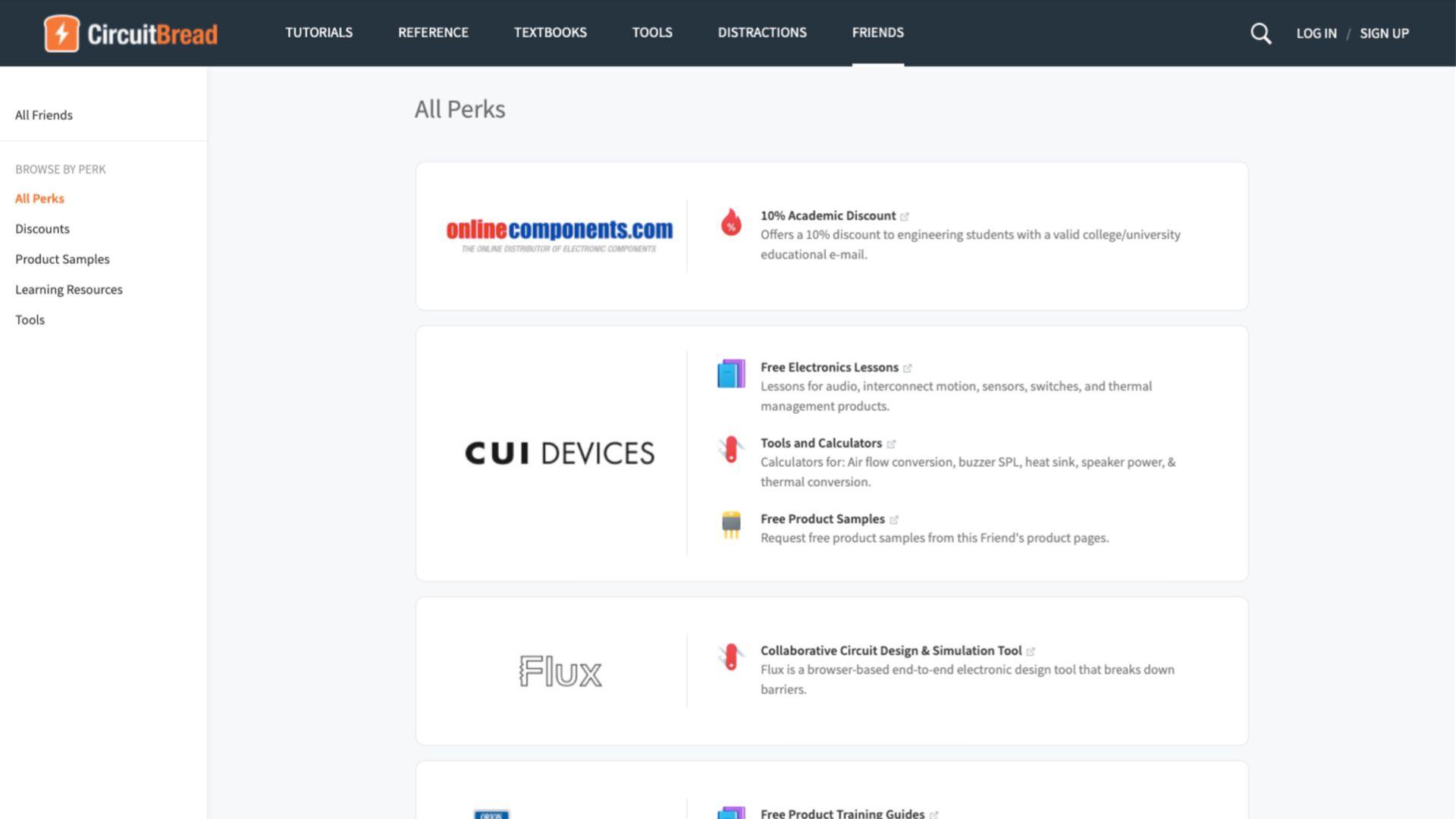Click external link icon after Collaborative Circuit Design title

(1031, 651)
